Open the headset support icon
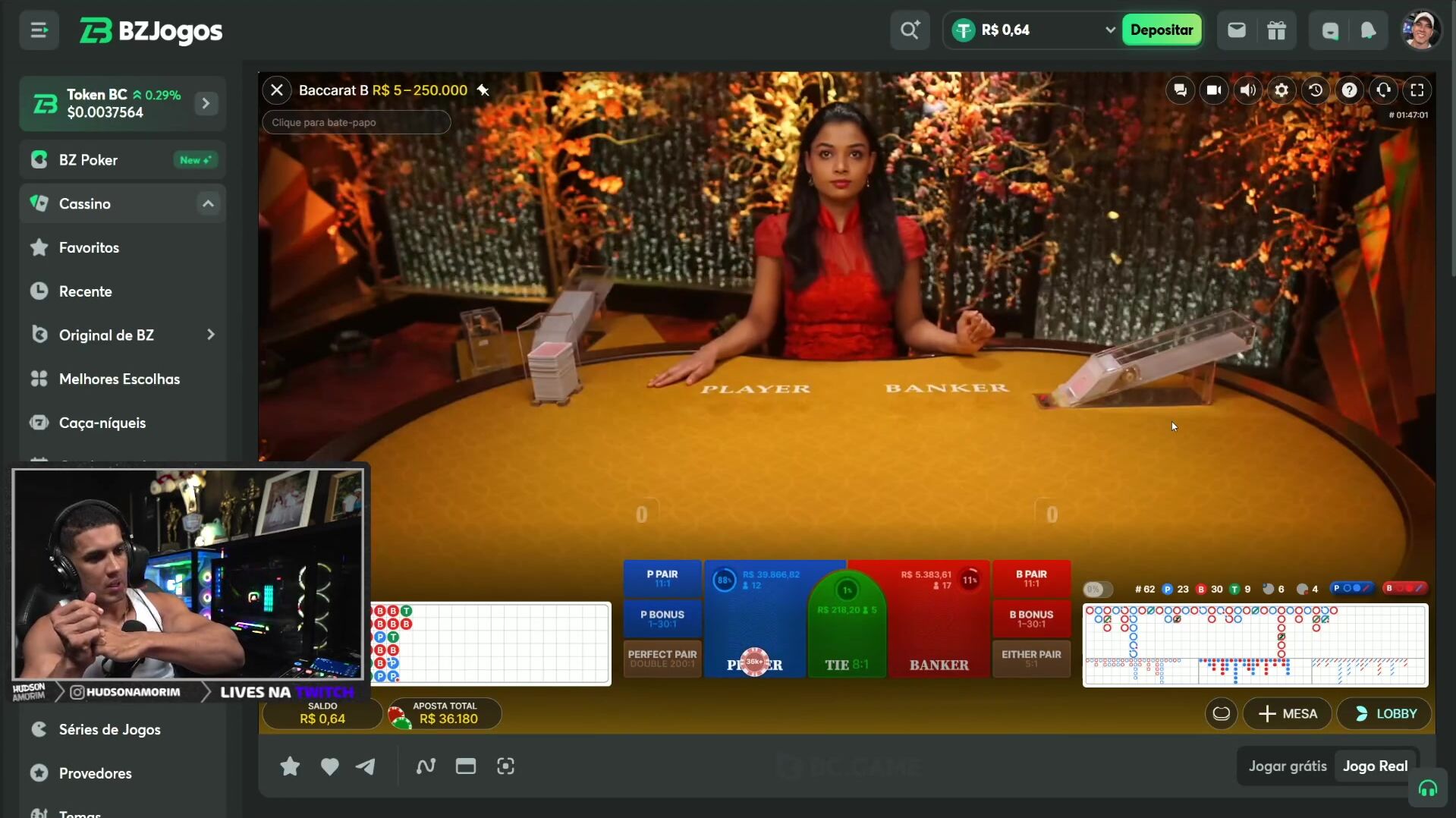Screen dimensions: 1456x818 coord(1427,789)
